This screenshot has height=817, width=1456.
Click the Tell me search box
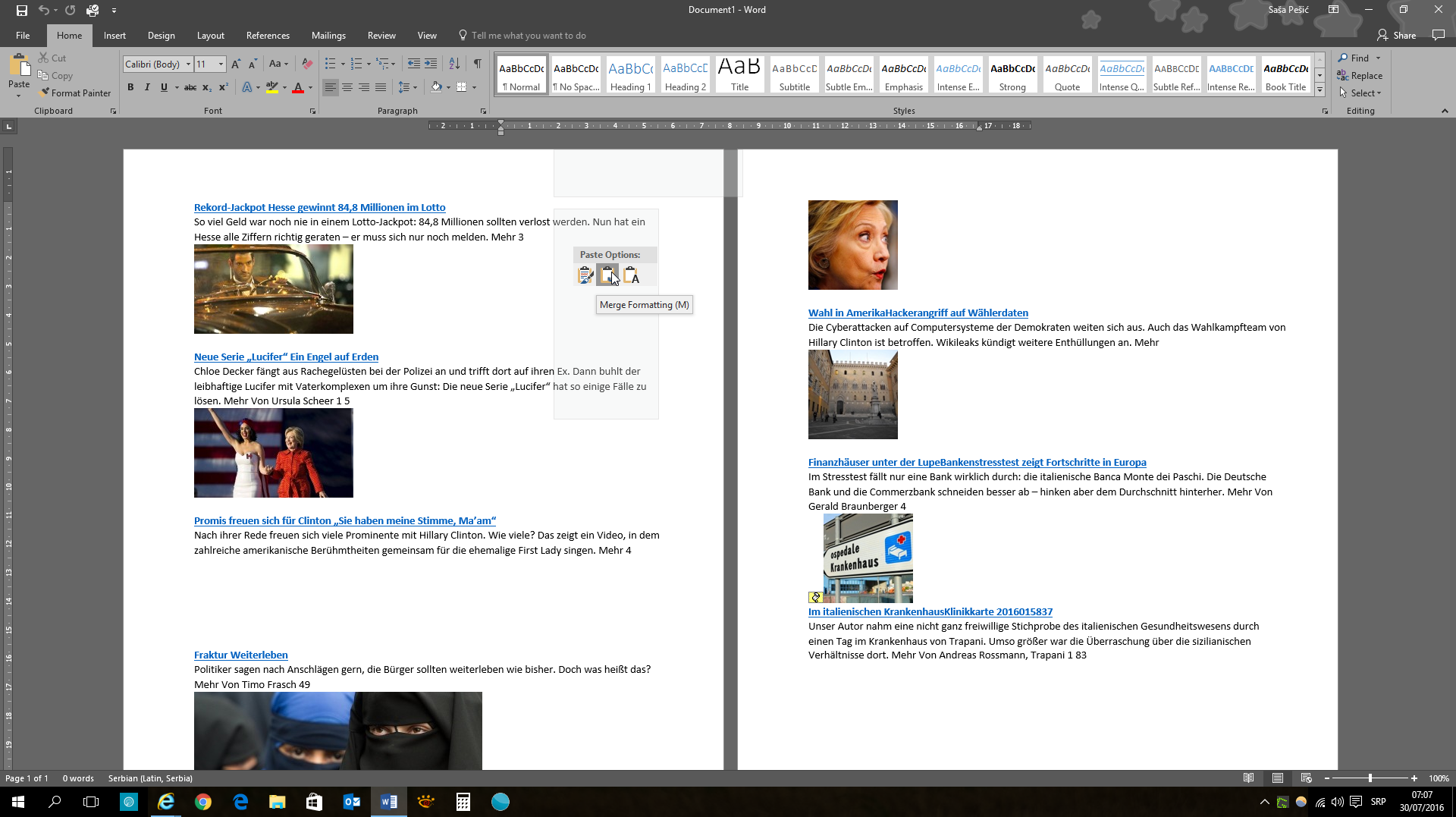pyautogui.click(x=528, y=36)
